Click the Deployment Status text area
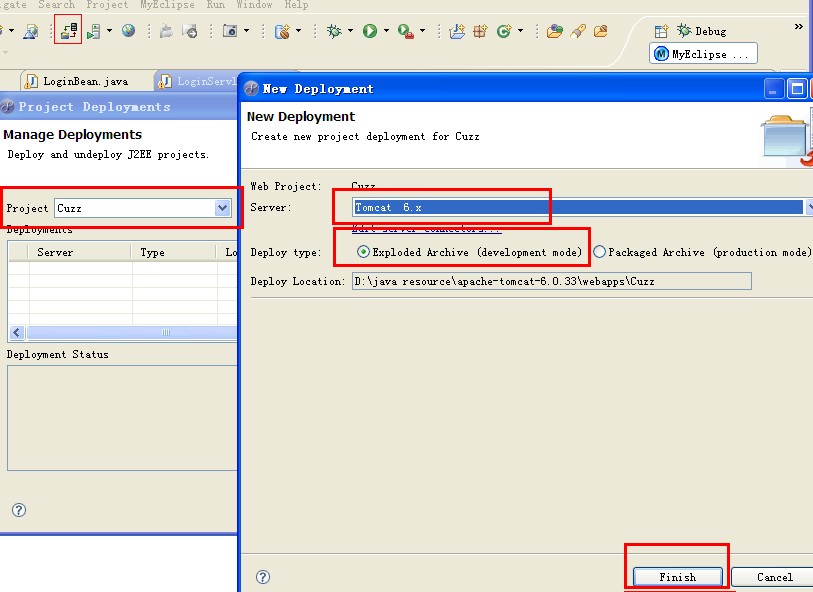813x592 pixels. (122, 418)
